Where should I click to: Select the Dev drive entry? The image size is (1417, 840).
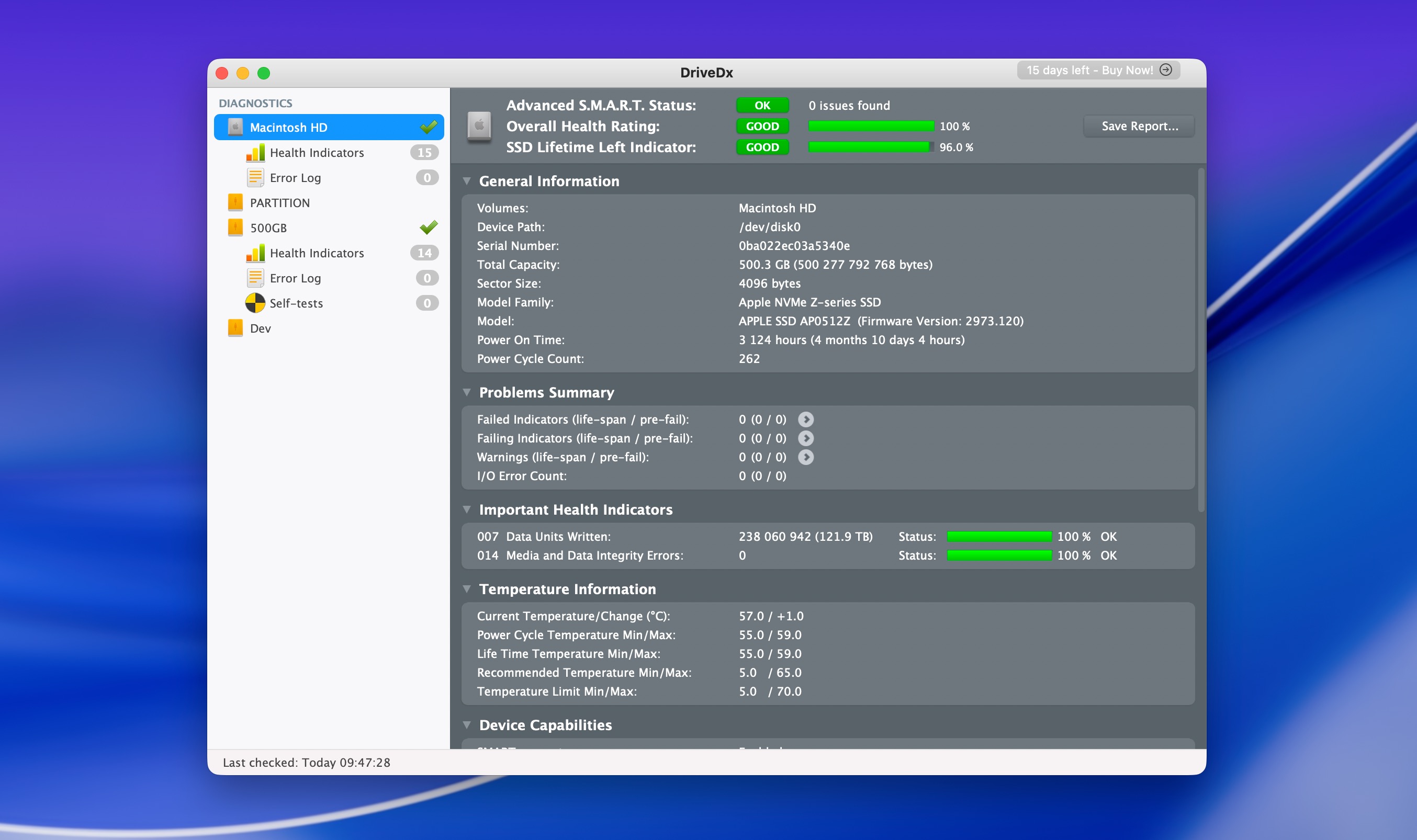tap(329, 328)
